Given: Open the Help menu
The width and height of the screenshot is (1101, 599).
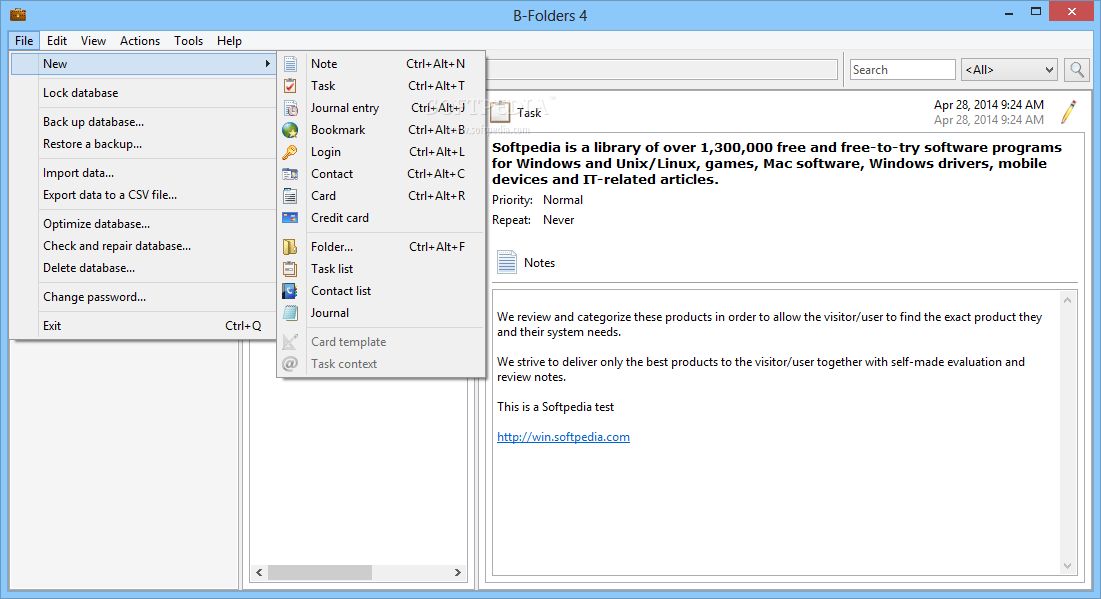Looking at the screenshot, I should click(x=229, y=41).
